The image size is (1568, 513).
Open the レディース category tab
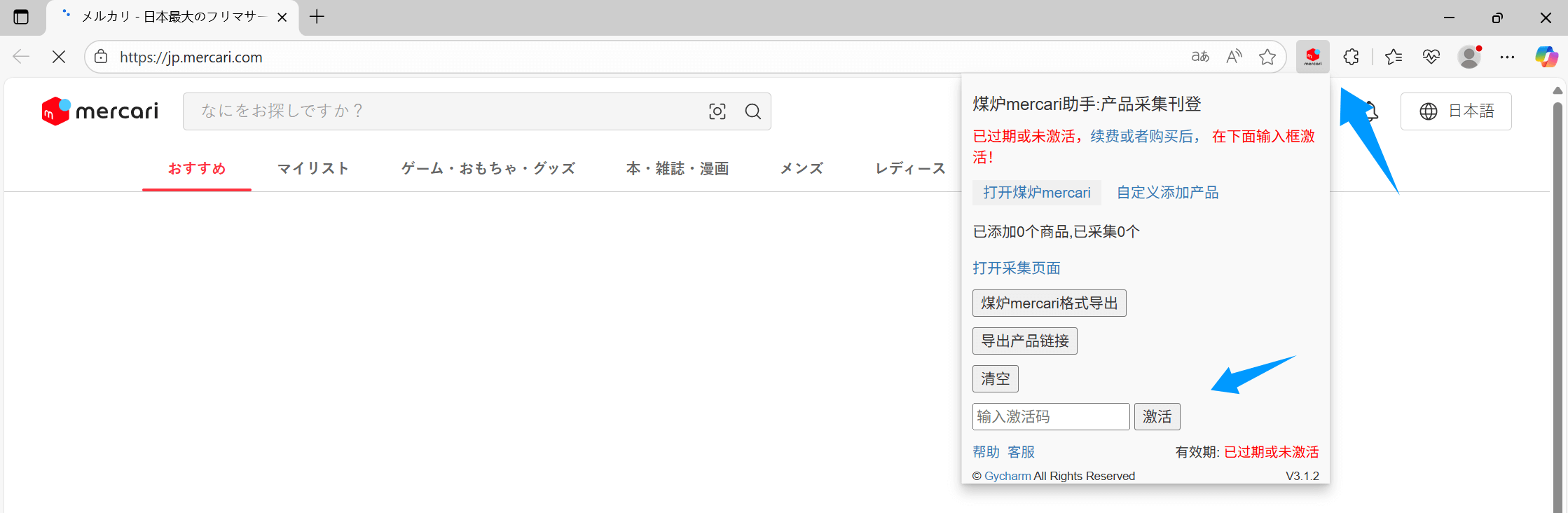[910, 168]
